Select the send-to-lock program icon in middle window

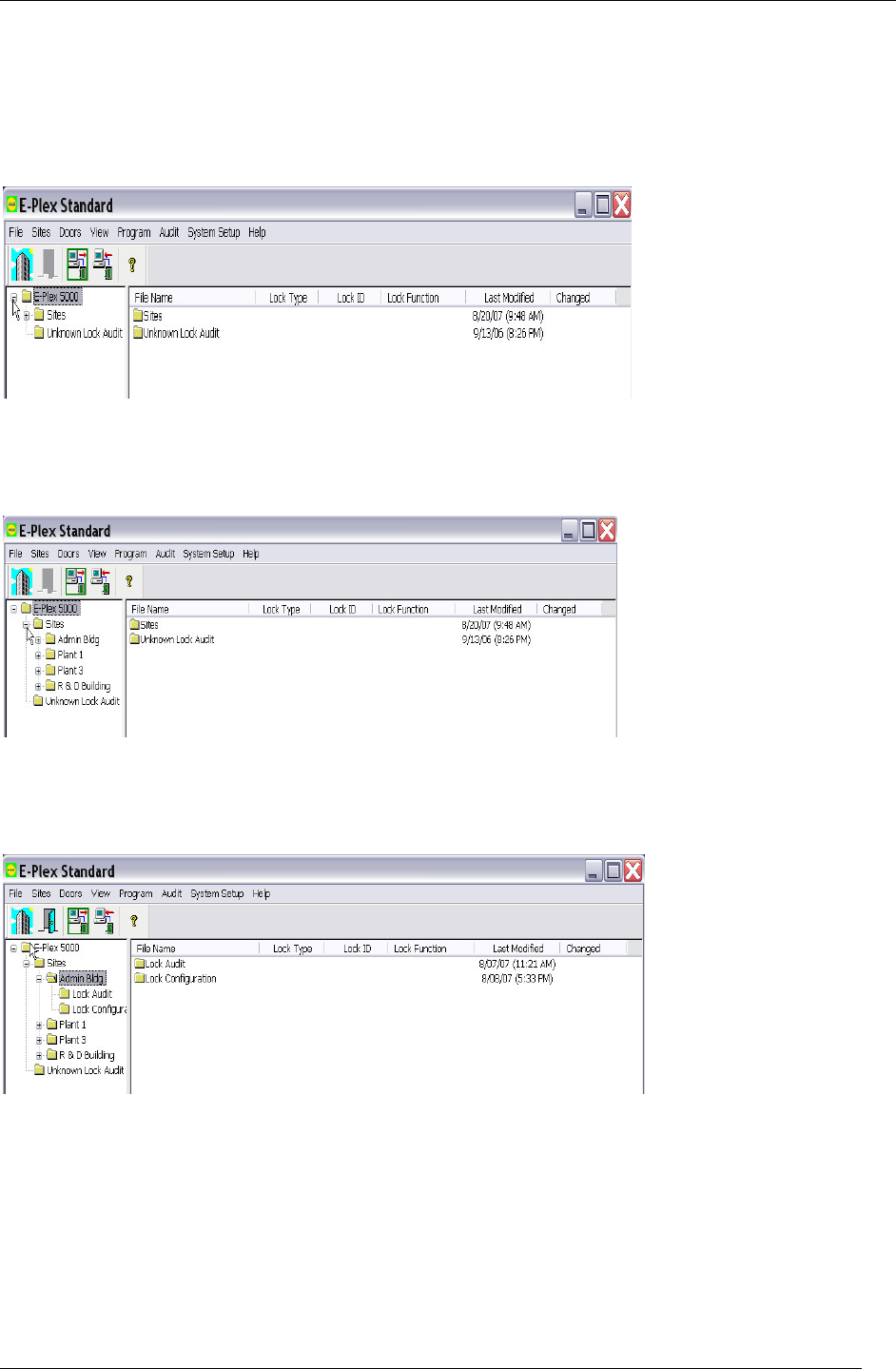tap(75, 580)
